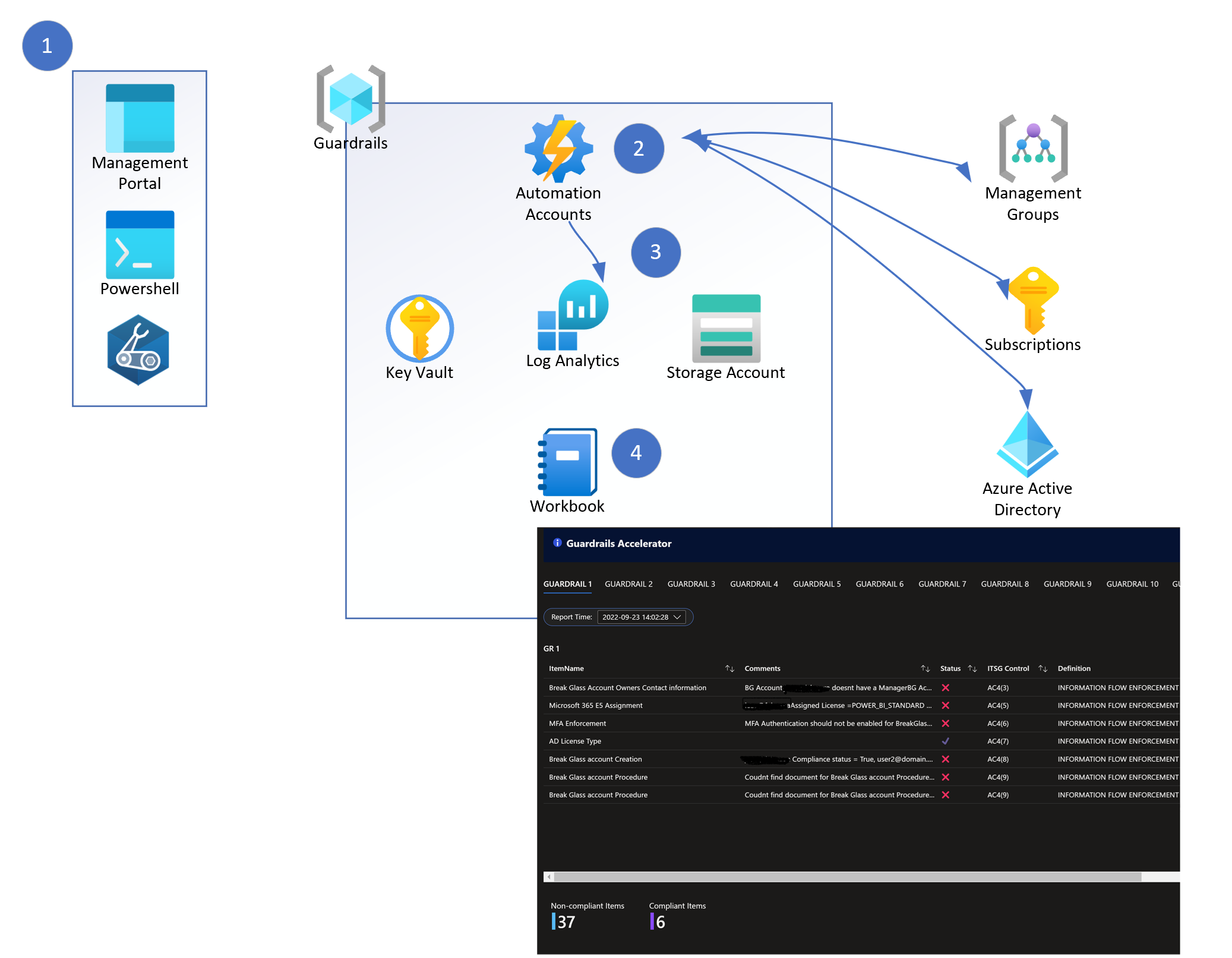
Task: Sort by the ItemName column arrows
Action: point(729,669)
